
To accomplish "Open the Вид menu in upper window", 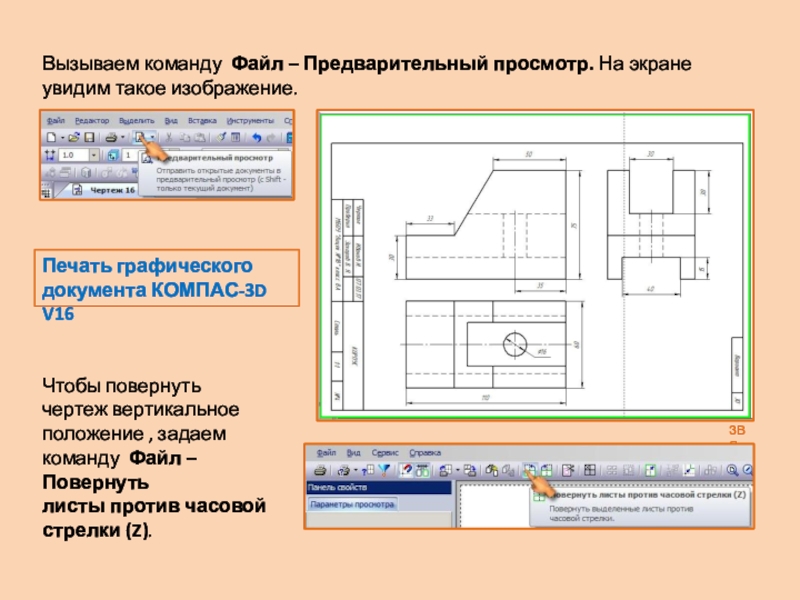I will (x=171, y=120).
